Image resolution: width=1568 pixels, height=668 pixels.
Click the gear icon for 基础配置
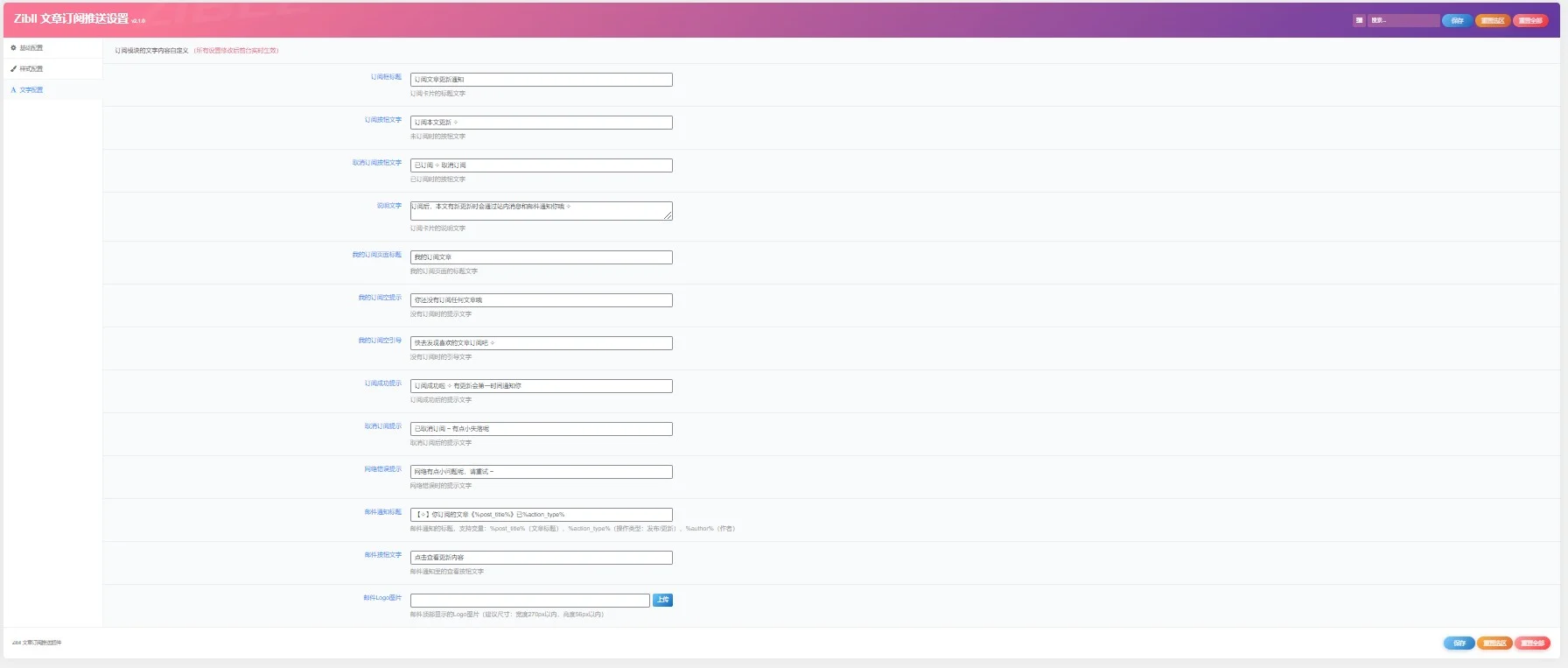click(x=13, y=48)
